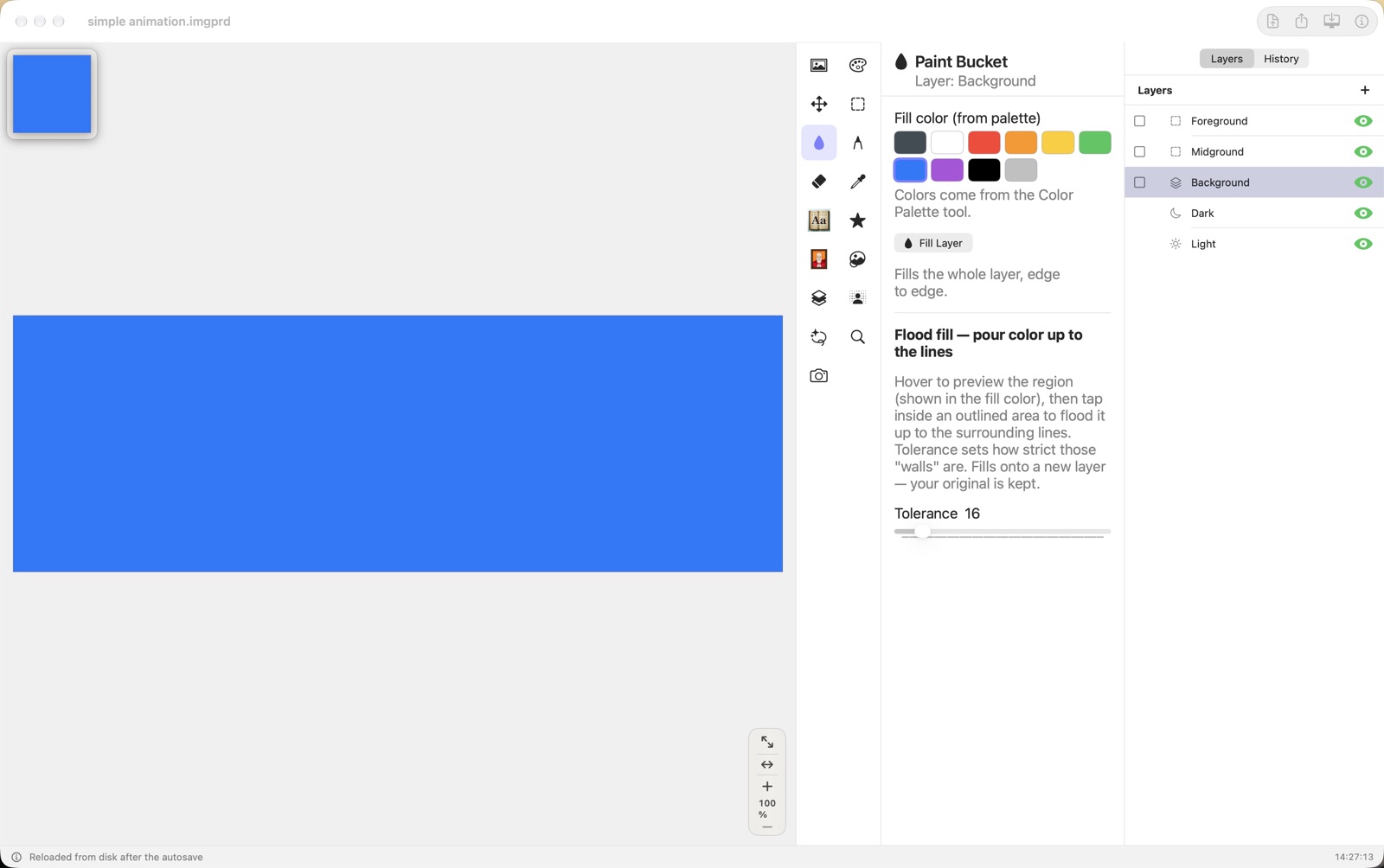Click the fit-to-screen diagonal arrows button

tap(767, 743)
